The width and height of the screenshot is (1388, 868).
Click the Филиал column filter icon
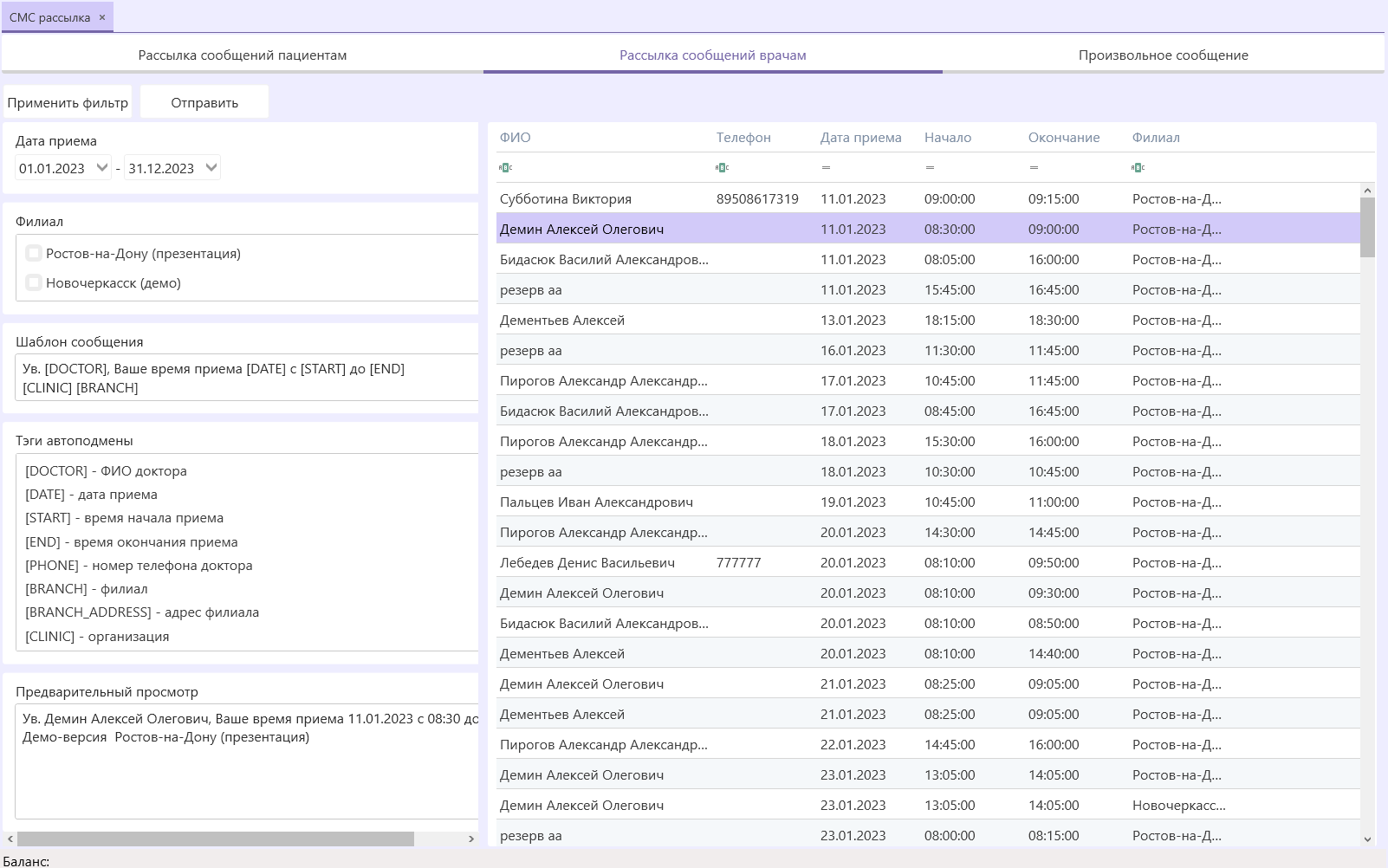[x=1138, y=167]
